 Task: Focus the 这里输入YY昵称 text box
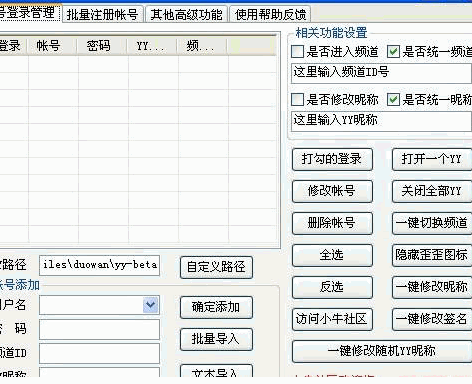point(381,121)
